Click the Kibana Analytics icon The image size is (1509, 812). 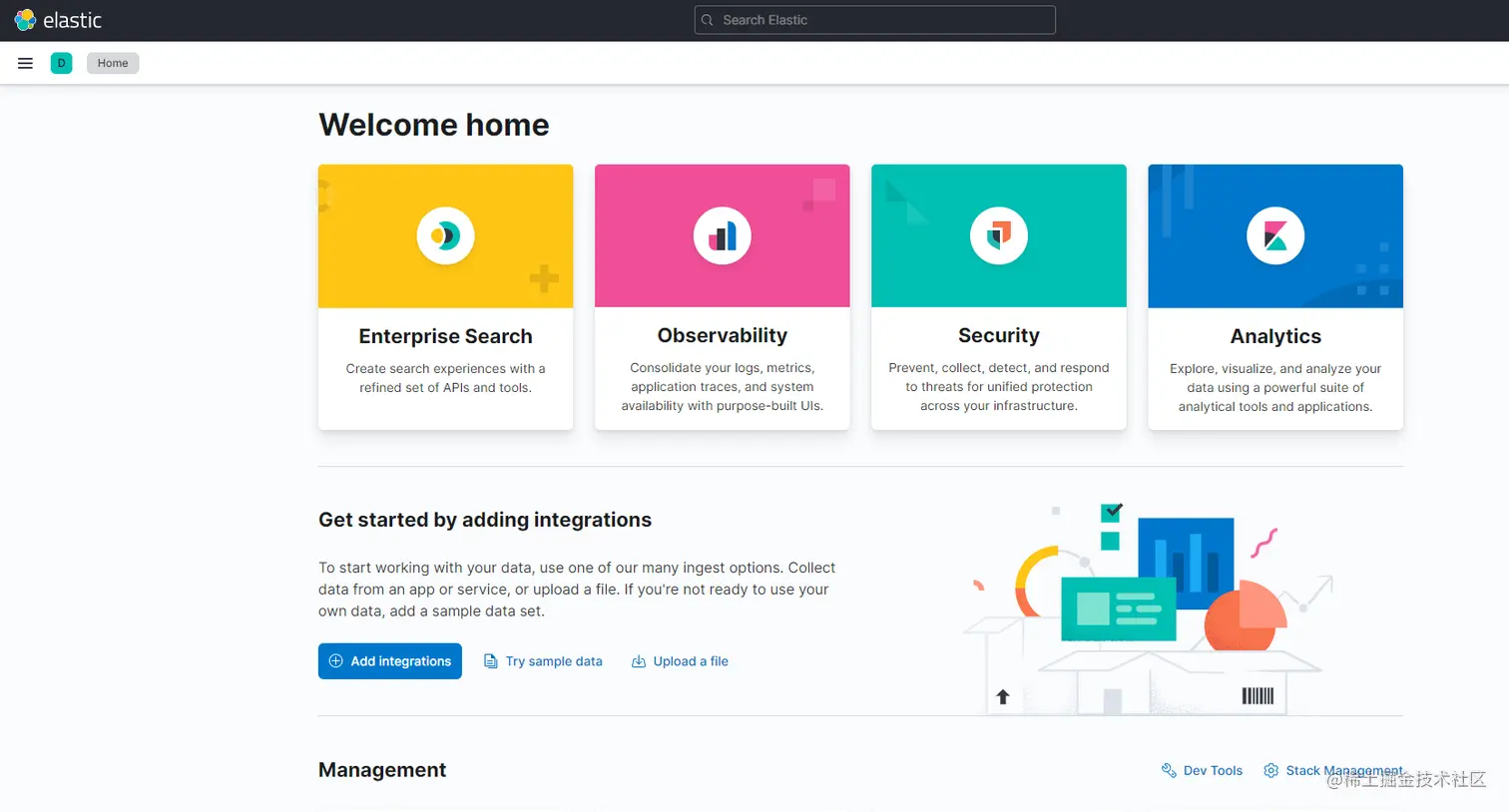click(1275, 236)
